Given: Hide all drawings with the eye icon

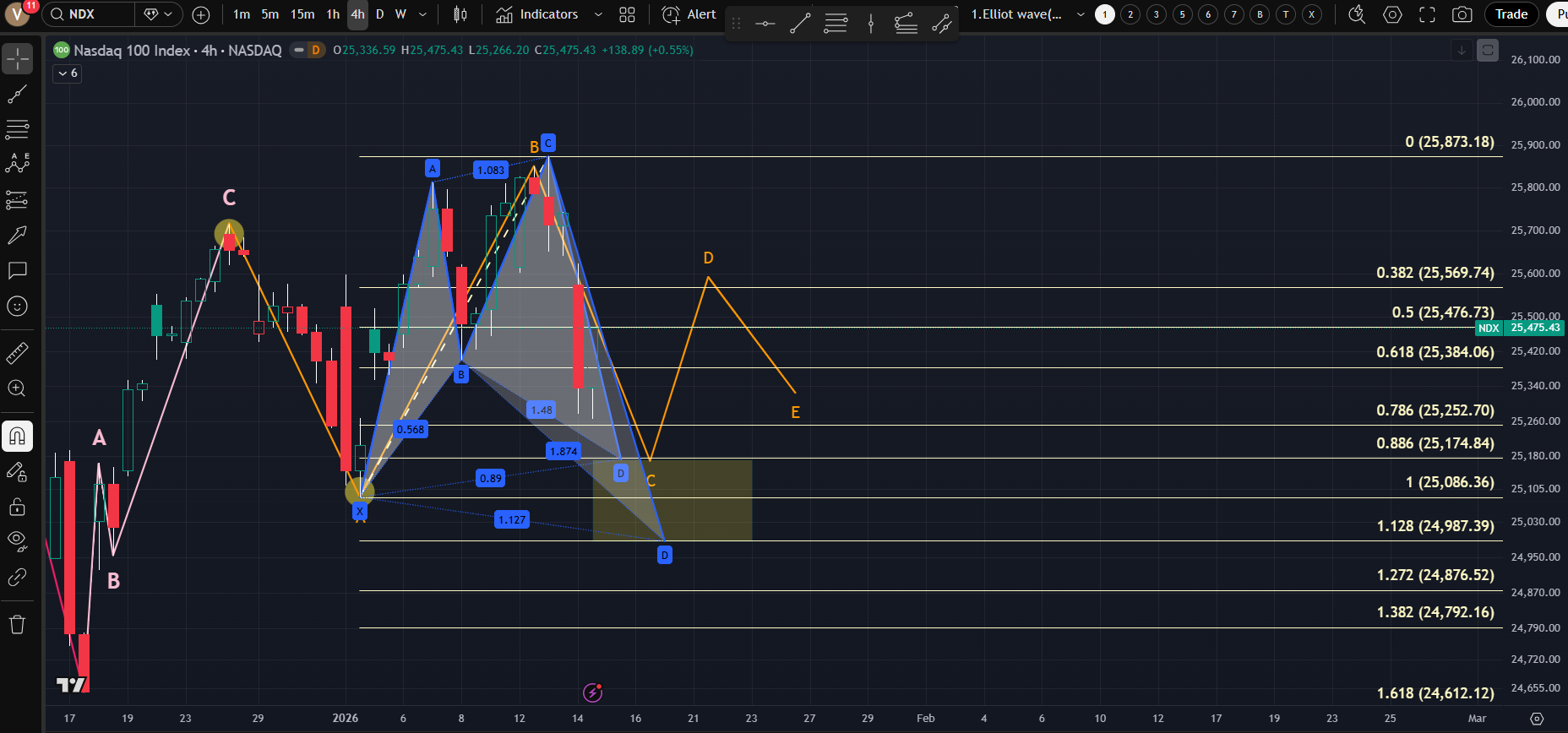Looking at the screenshot, I should coord(18,540).
